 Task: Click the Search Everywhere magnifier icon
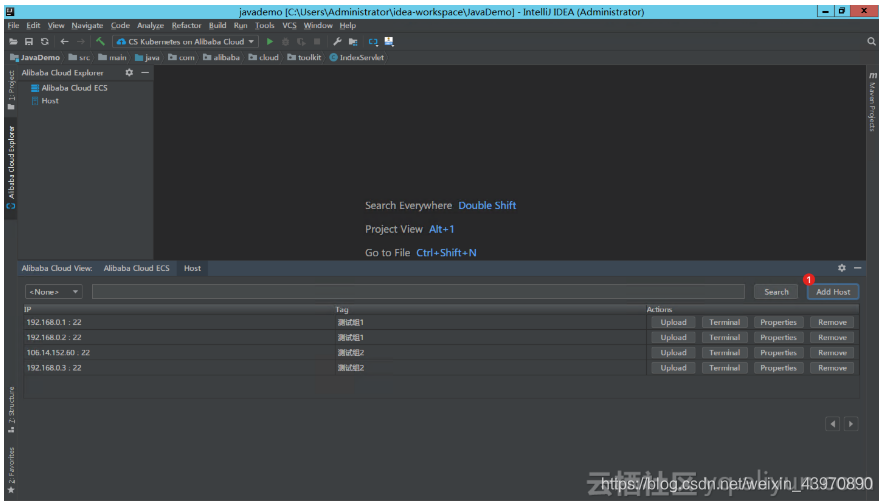[871, 42]
